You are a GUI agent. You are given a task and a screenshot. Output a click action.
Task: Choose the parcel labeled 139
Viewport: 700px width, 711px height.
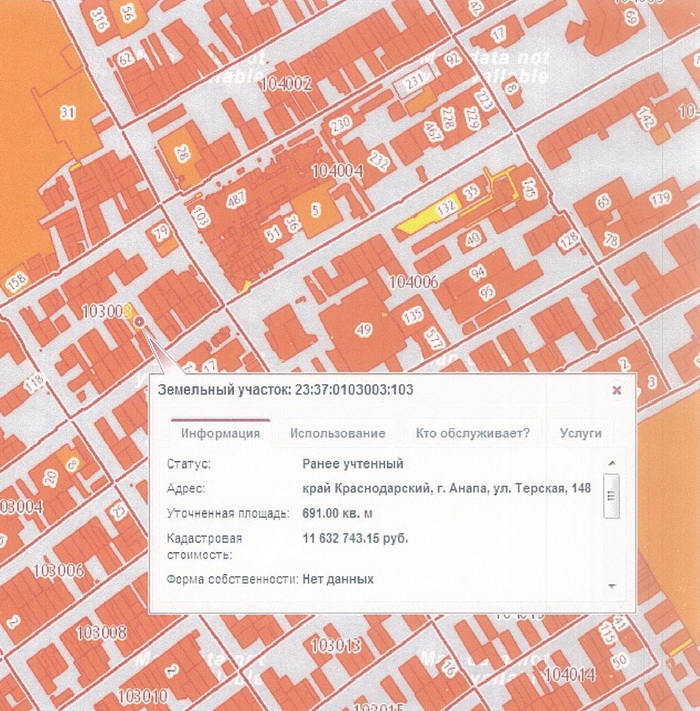click(x=658, y=200)
